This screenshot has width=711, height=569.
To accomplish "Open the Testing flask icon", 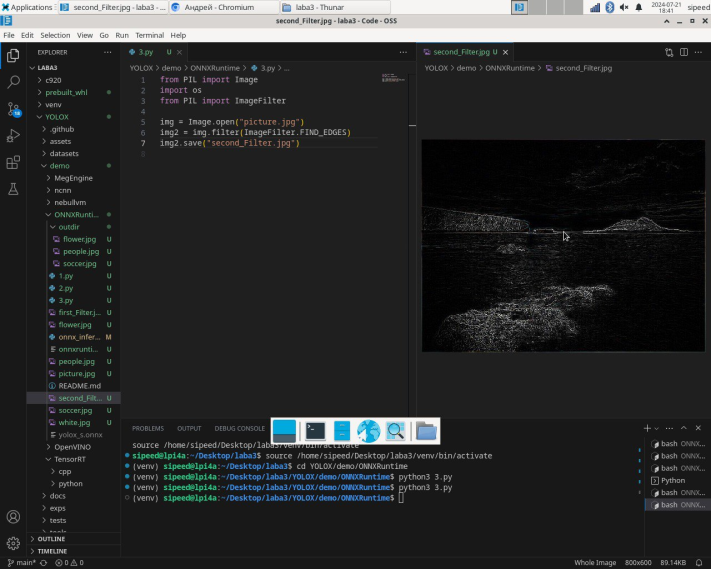I will click(13, 188).
